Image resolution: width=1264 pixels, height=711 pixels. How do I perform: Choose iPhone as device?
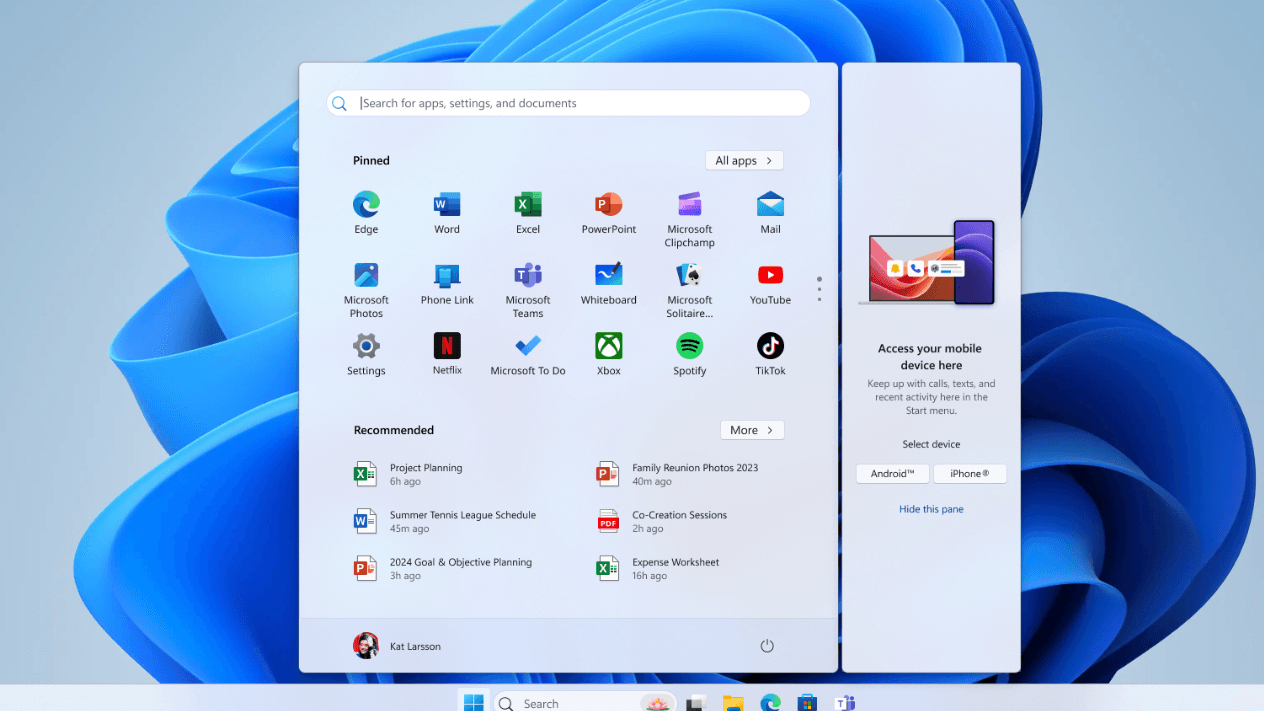(x=969, y=474)
